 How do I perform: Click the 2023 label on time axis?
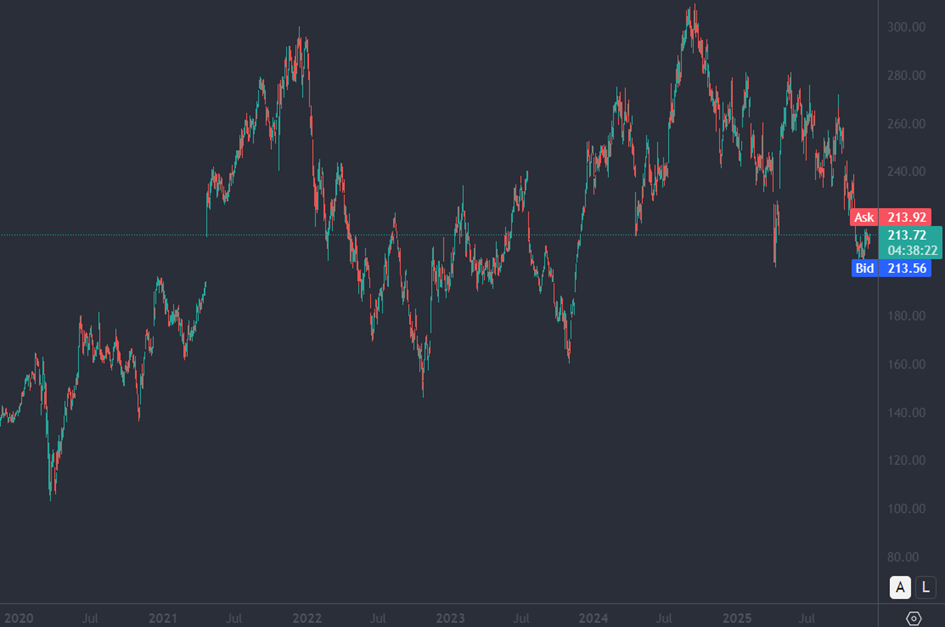[450, 619]
